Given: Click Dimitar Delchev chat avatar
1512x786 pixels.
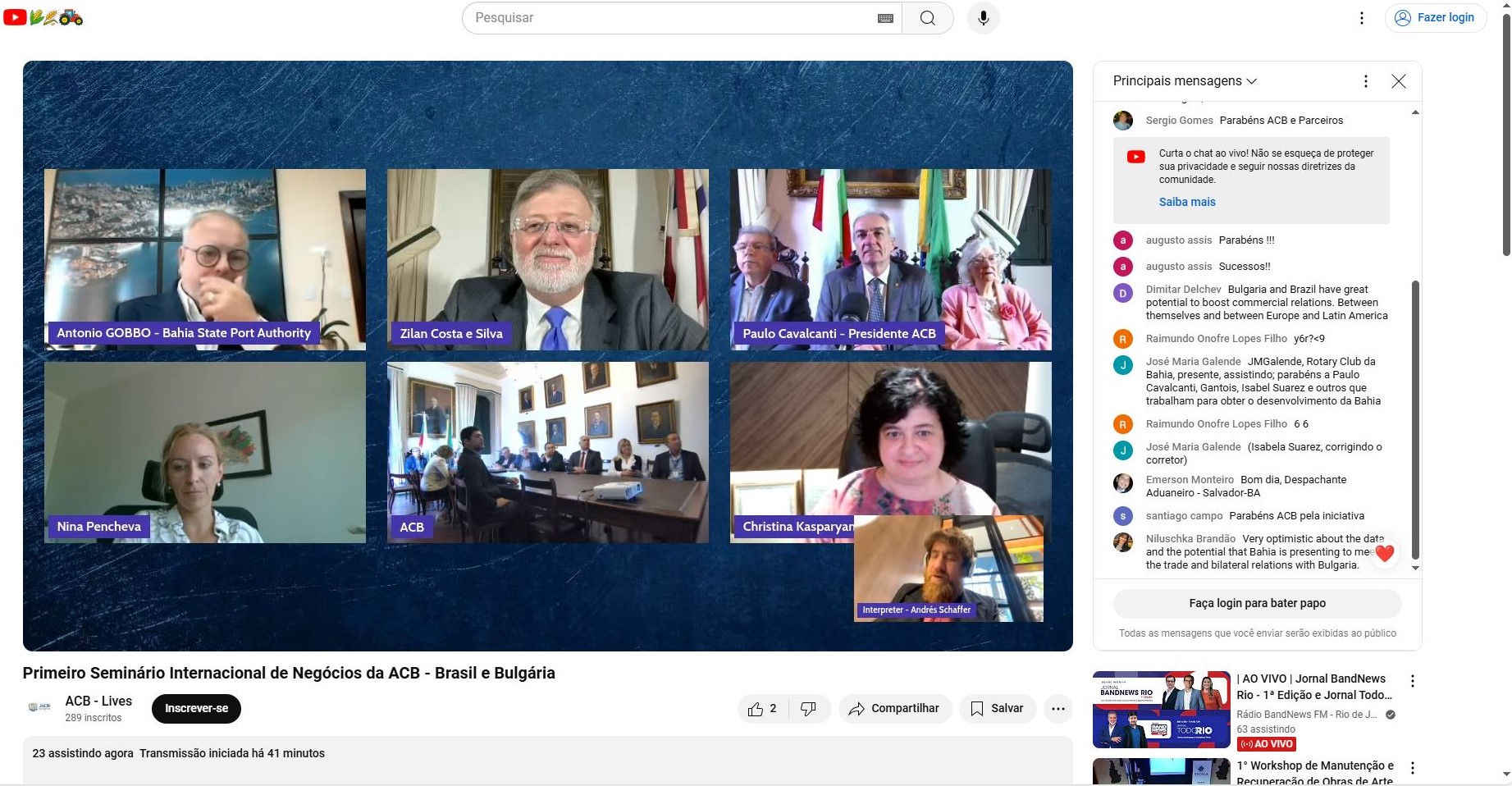Looking at the screenshot, I should click(x=1122, y=293).
